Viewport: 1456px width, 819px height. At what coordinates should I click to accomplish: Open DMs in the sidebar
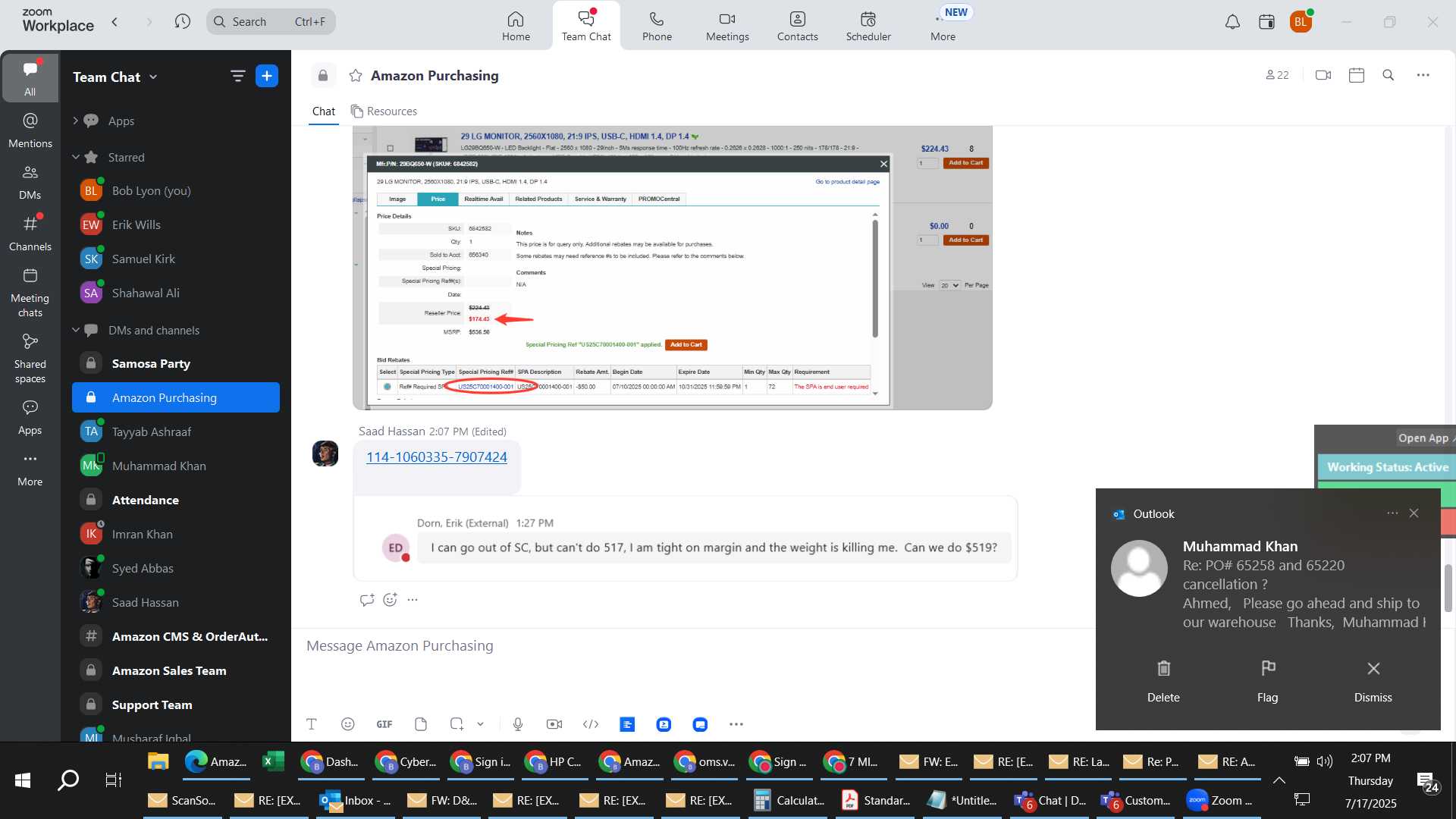pos(30,182)
